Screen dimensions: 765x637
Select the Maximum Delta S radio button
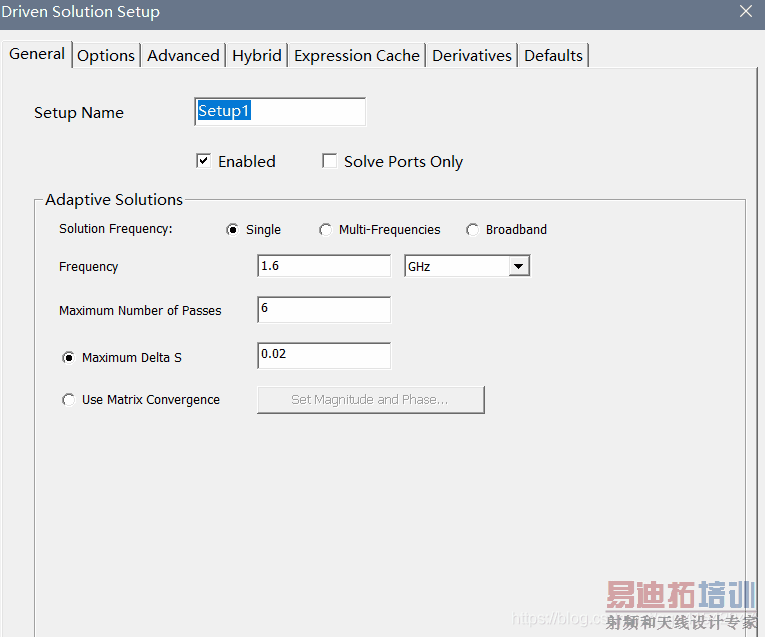pos(69,357)
